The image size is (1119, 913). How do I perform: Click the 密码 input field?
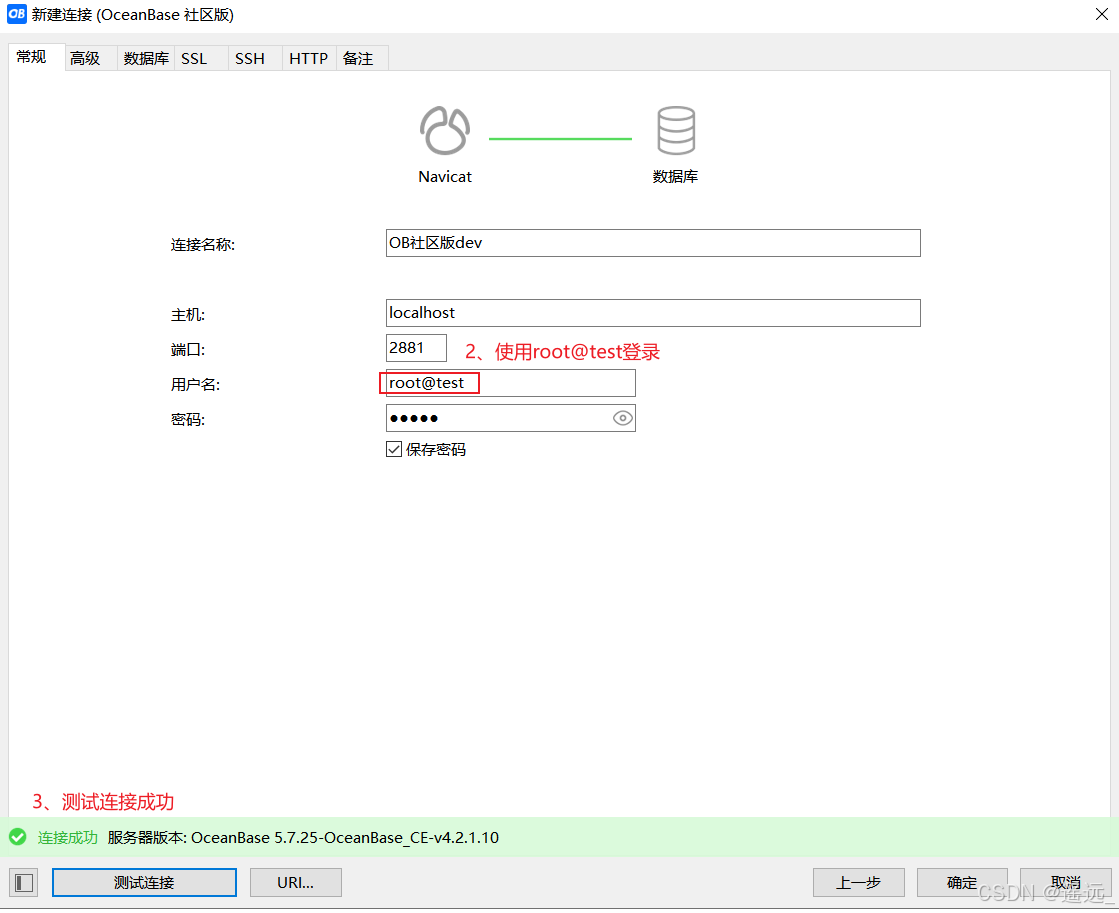[510, 418]
